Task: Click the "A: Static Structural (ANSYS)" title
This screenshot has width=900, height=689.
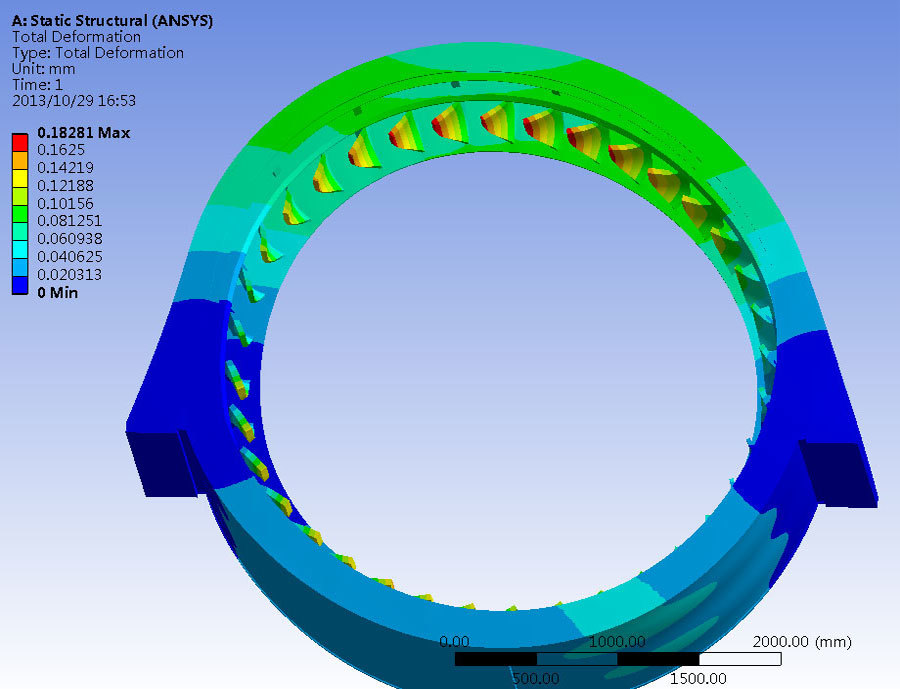Action: (x=112, y=21)
